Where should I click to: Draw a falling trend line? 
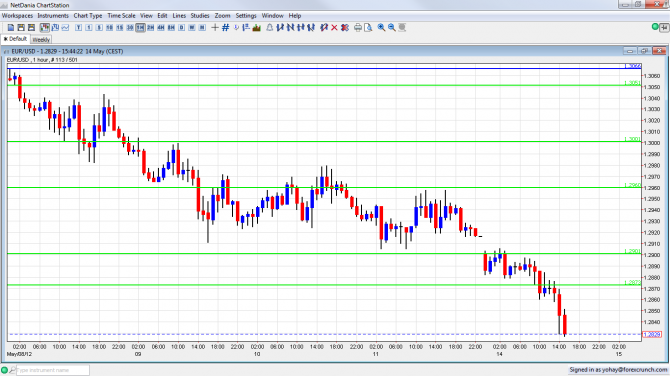coord(291,27)
